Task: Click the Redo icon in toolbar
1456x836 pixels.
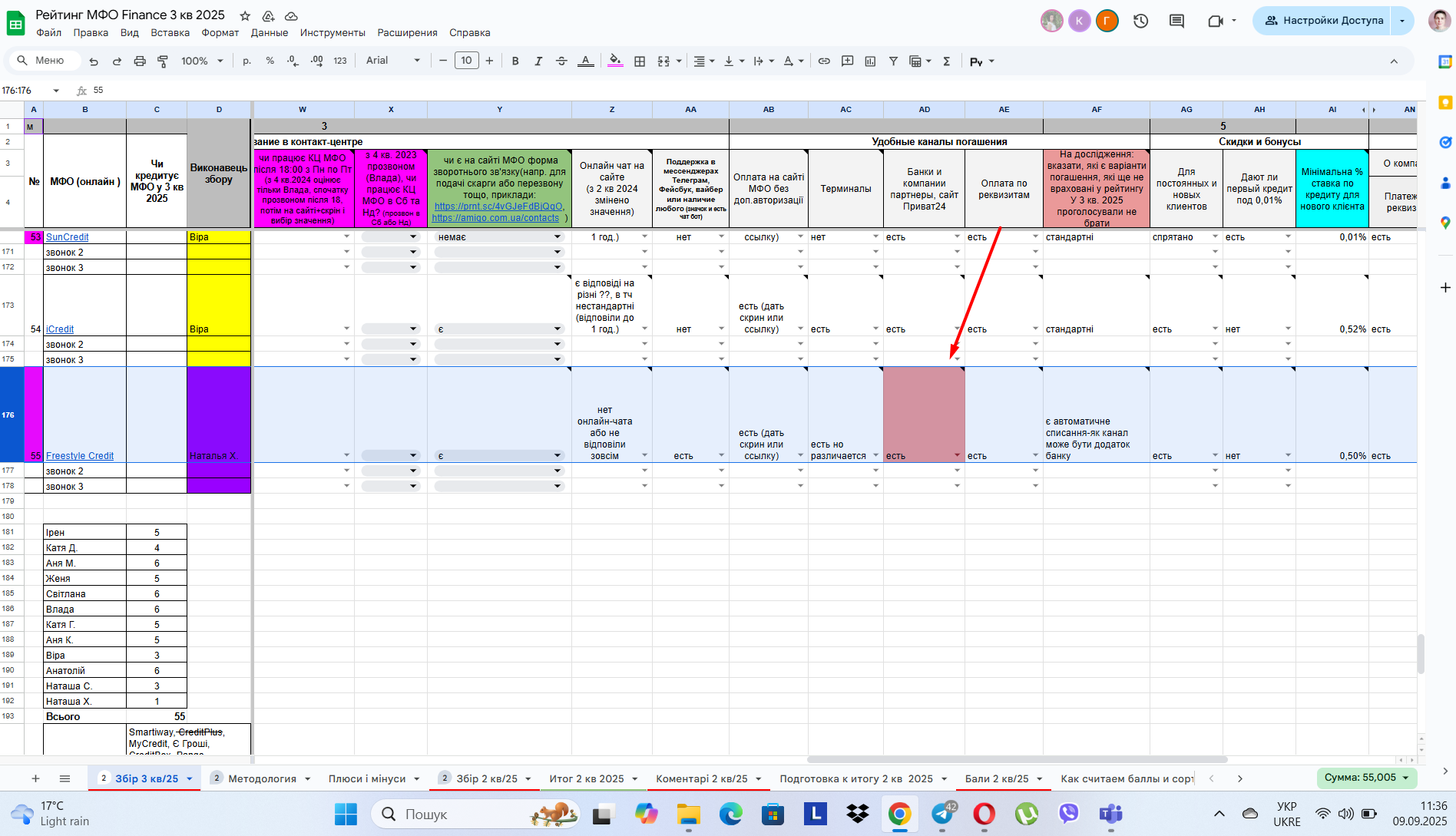Action: point(117,61)
